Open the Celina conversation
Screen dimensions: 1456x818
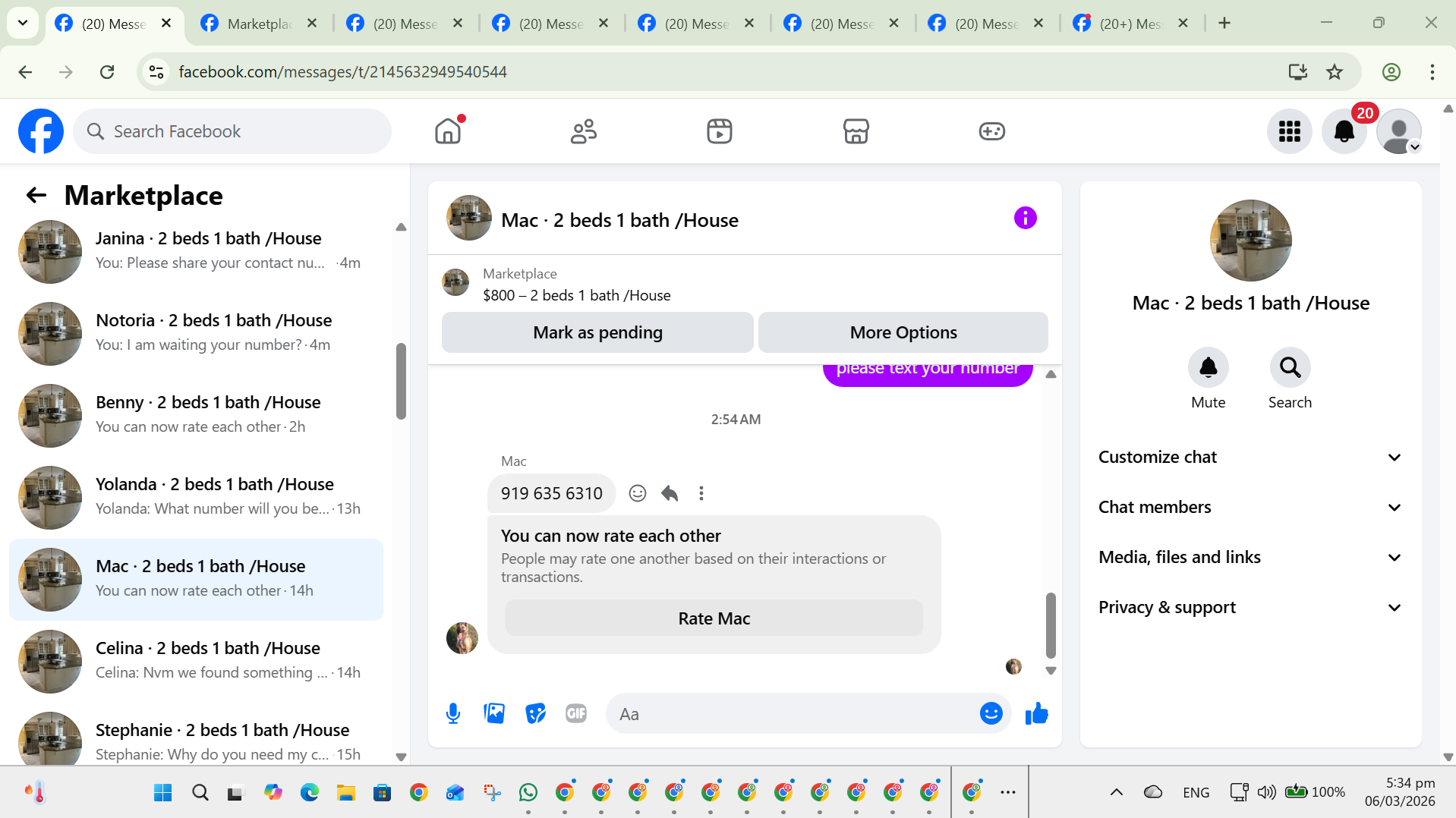click(x=197, y=661)
